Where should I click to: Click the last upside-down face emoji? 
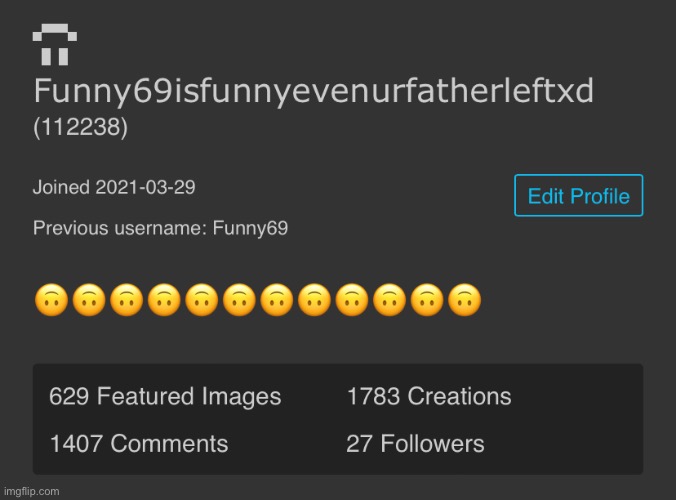[x=465, y=300]
